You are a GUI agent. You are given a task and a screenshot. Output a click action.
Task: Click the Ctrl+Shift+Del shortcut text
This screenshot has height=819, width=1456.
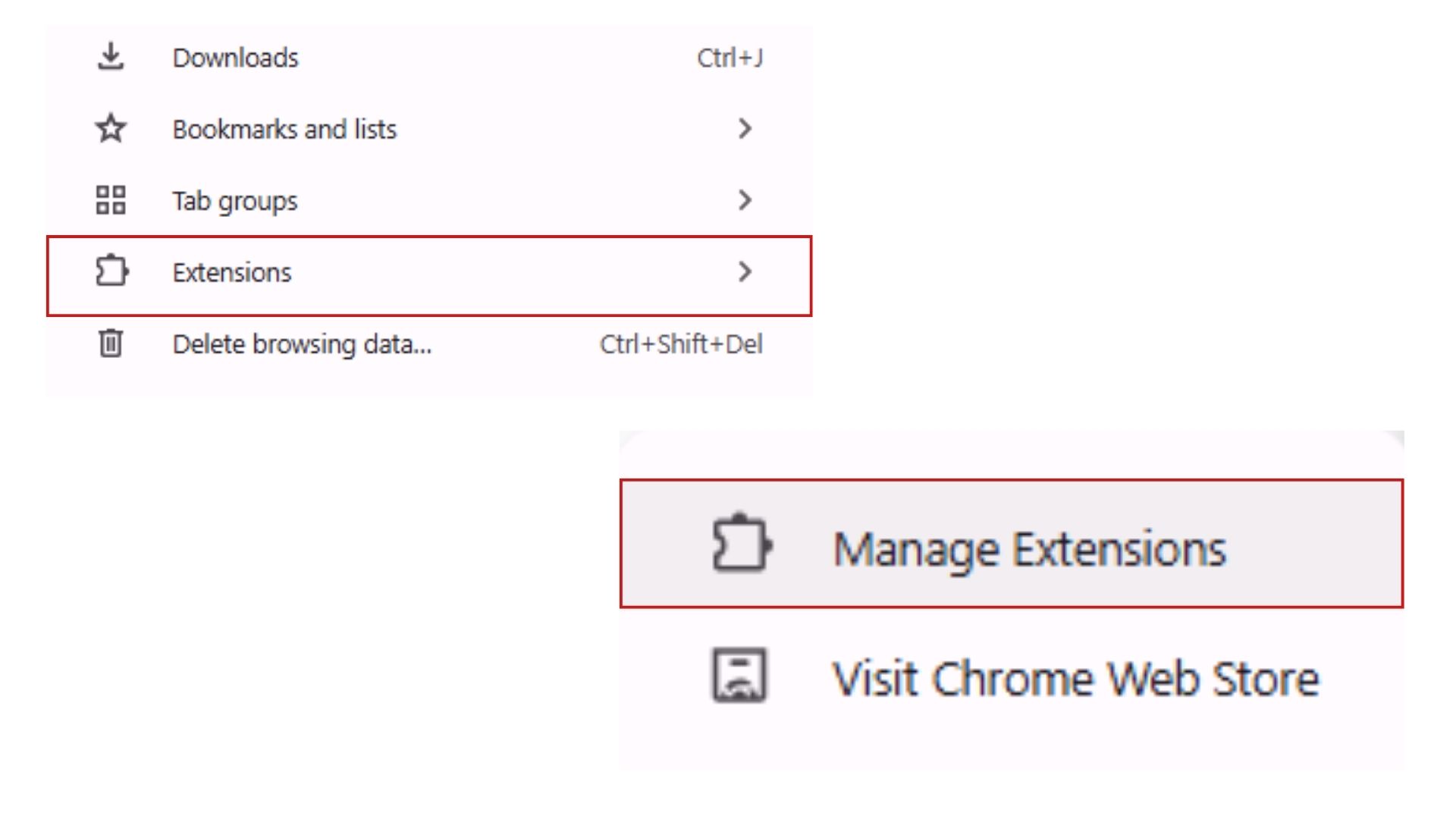click(682, 344)
